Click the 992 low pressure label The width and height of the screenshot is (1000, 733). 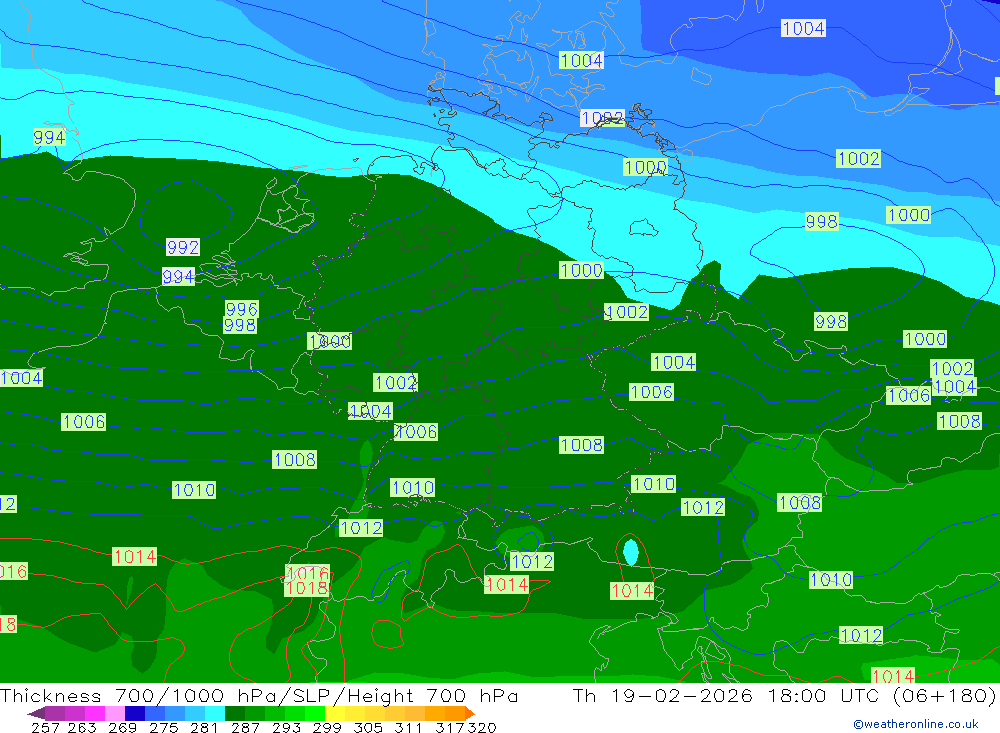pos(183,247)
